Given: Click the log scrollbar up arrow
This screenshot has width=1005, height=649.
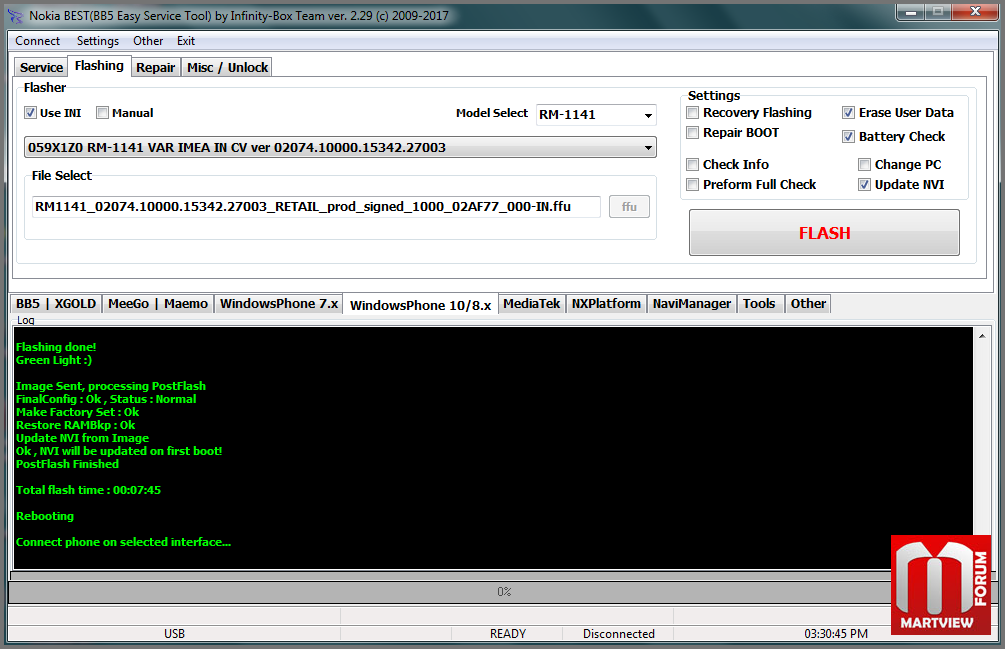Looking at the screenshot, I should click(x=982, y=336).
